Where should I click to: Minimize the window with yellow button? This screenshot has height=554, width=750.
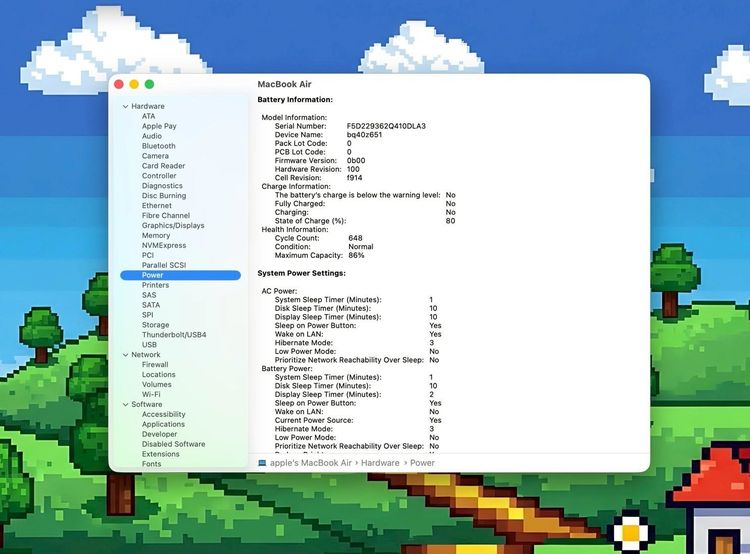(134, 84)
